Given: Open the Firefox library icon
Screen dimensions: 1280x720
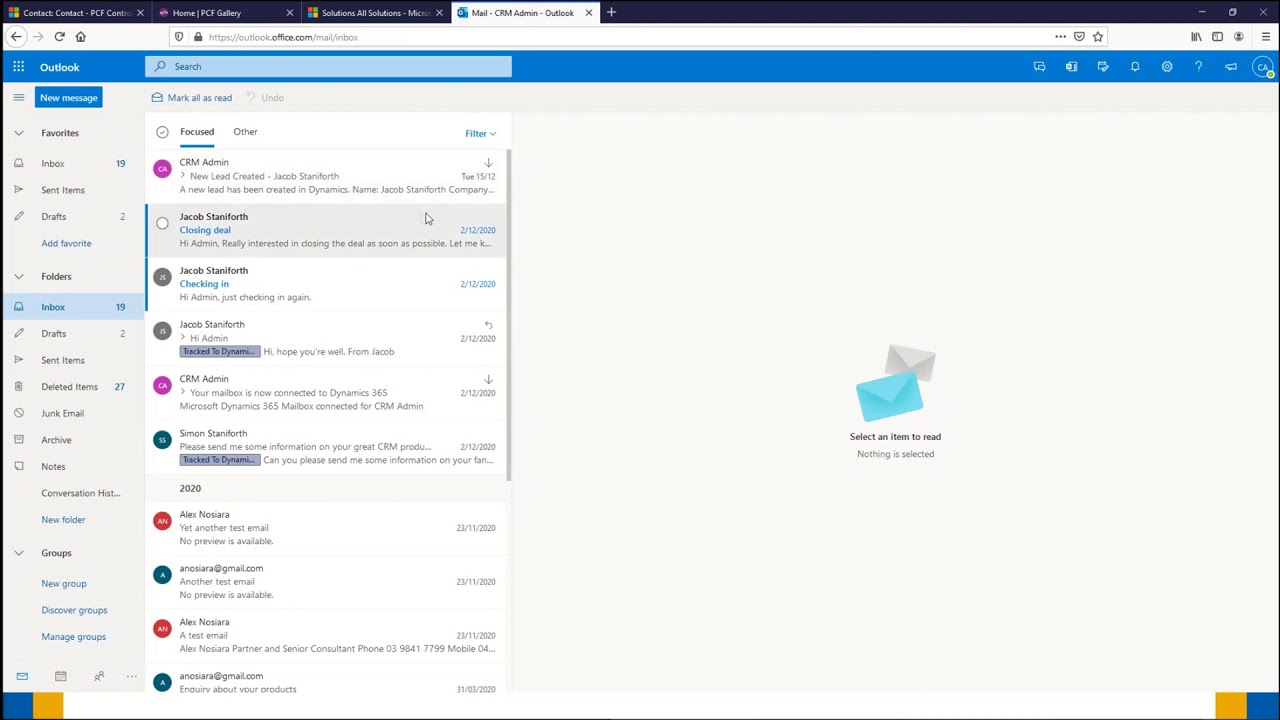Looking at the screenshot, I should click(x=1196, y=37).
